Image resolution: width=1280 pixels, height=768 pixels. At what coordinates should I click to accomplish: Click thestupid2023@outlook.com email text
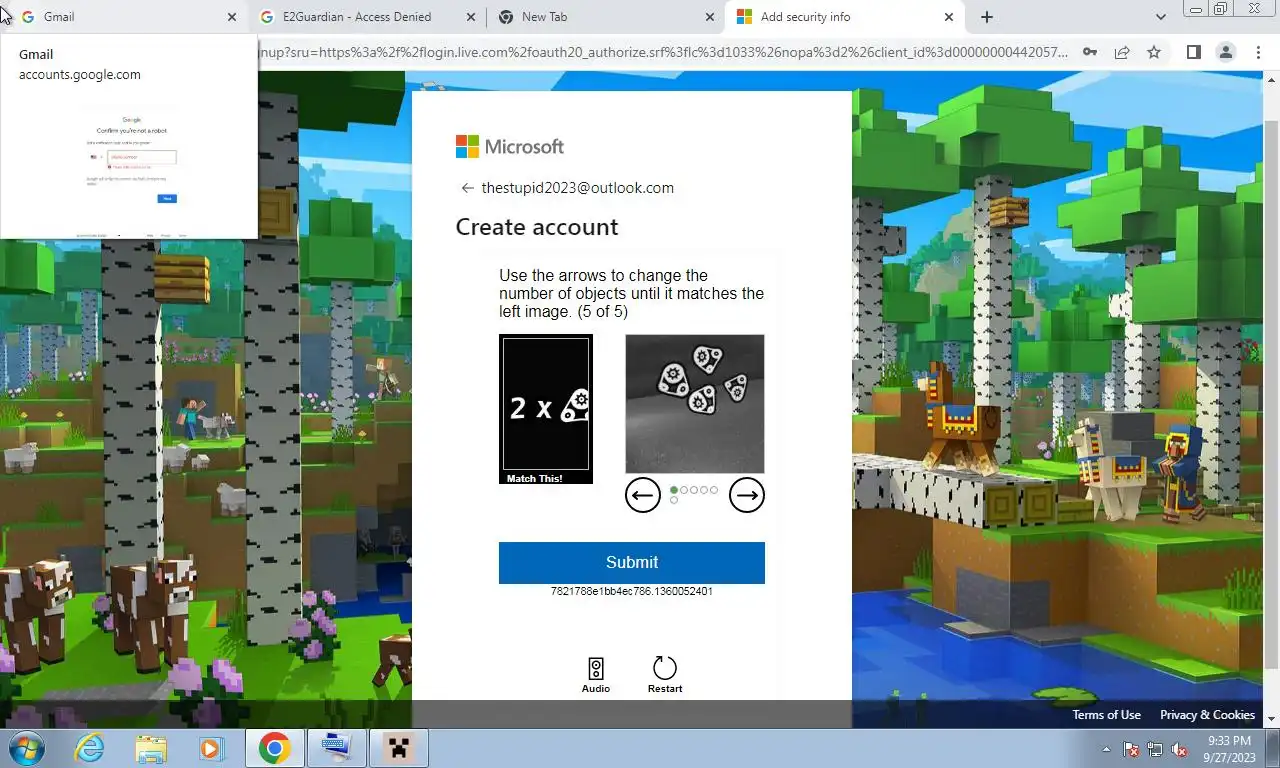click(x=578, y=188)
